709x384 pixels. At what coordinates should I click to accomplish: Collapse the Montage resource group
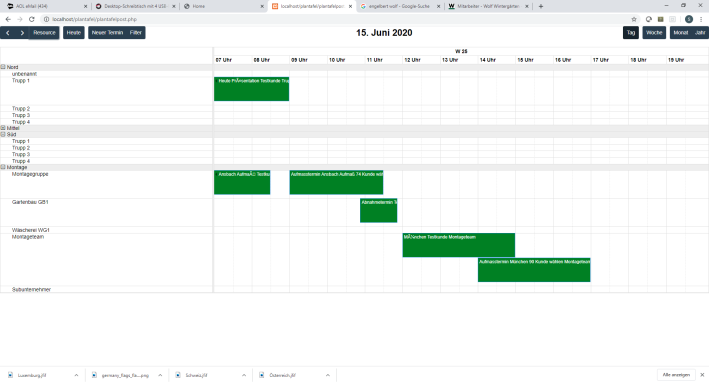3,167
